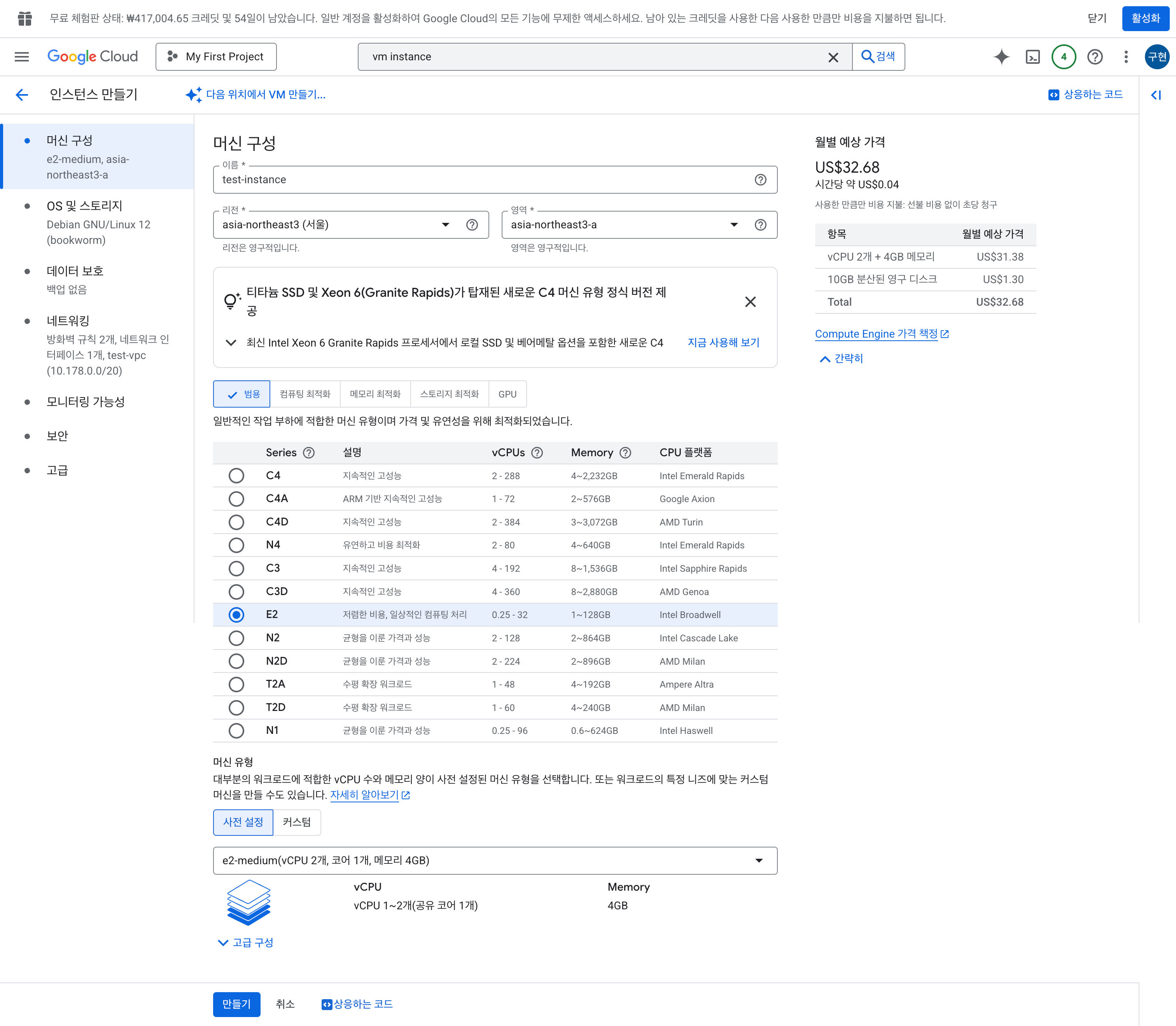Screen dimensions: 1176x1026
Task: Open OS 및 스토리지 sidebar section
Action: [x=85, y=206]
